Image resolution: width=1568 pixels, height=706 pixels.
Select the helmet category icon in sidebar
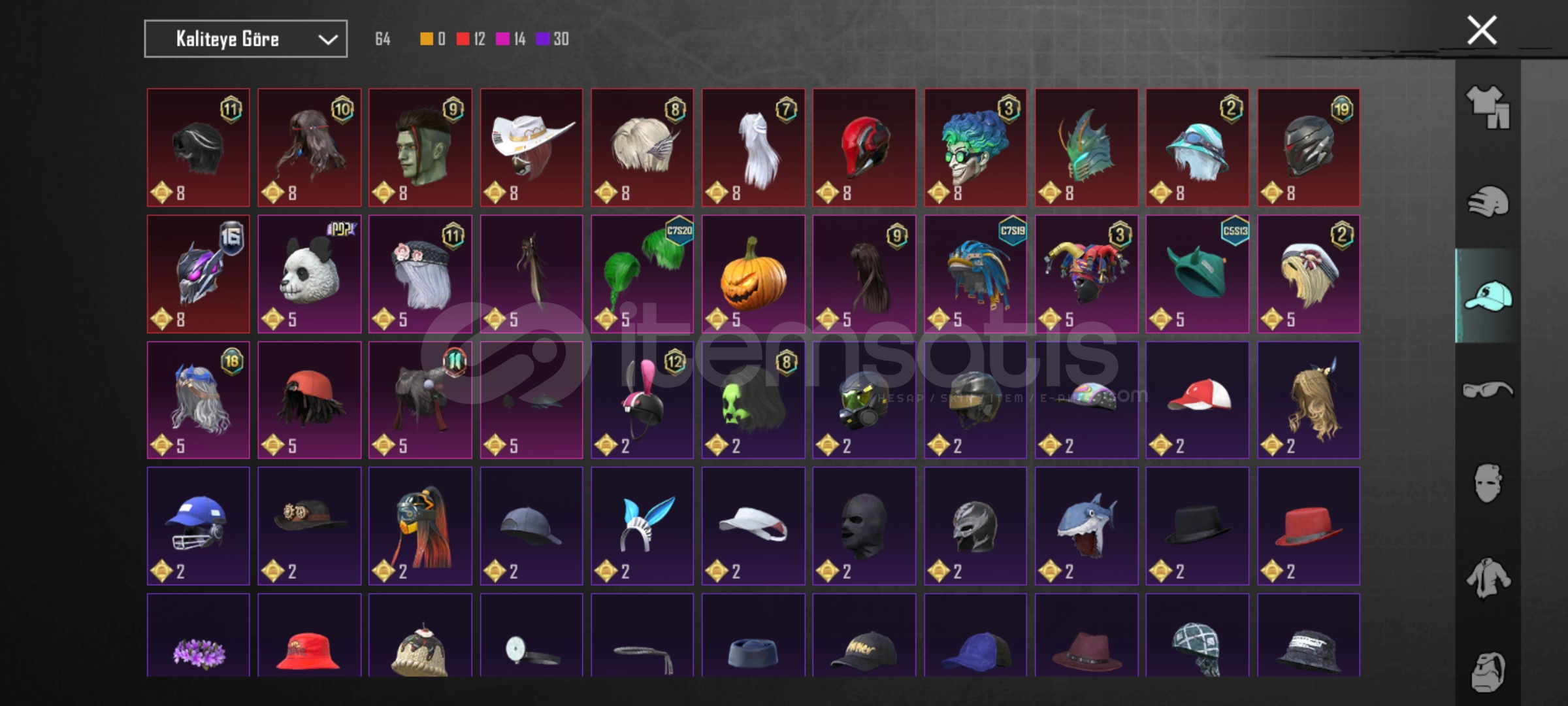point(1488,201)
